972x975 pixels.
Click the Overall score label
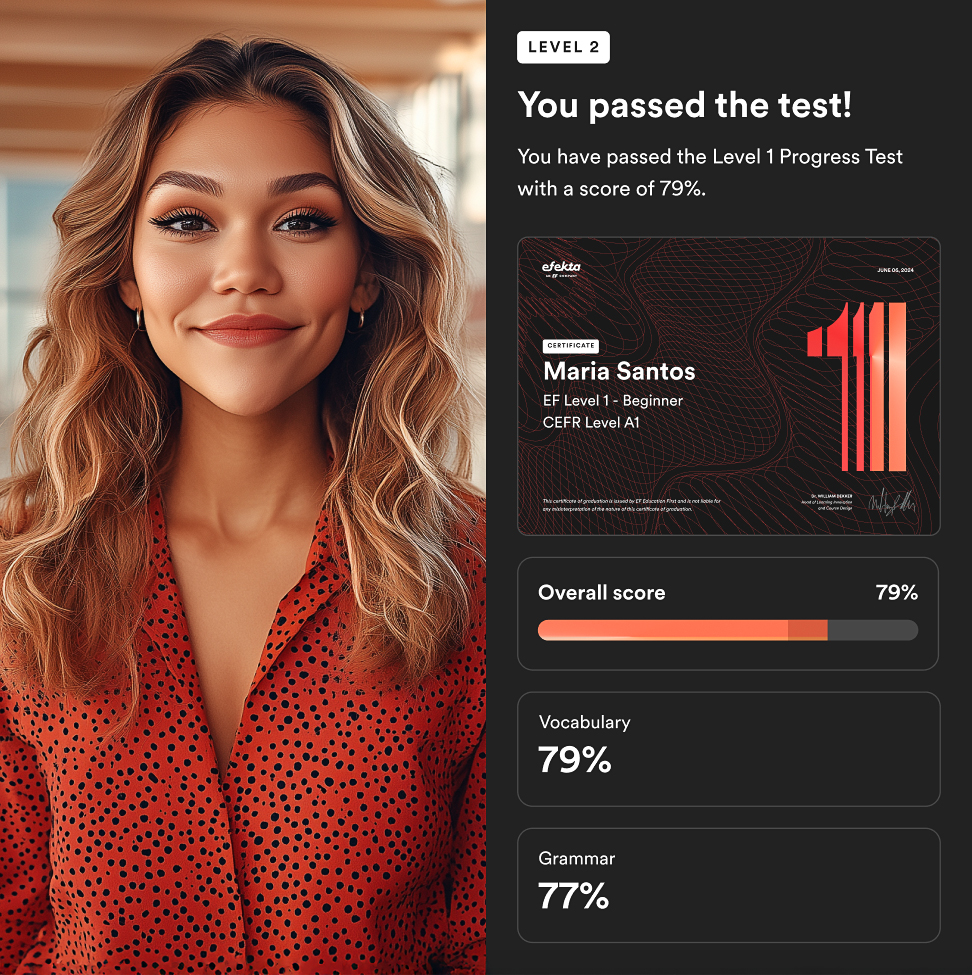(x=601, y=593)
